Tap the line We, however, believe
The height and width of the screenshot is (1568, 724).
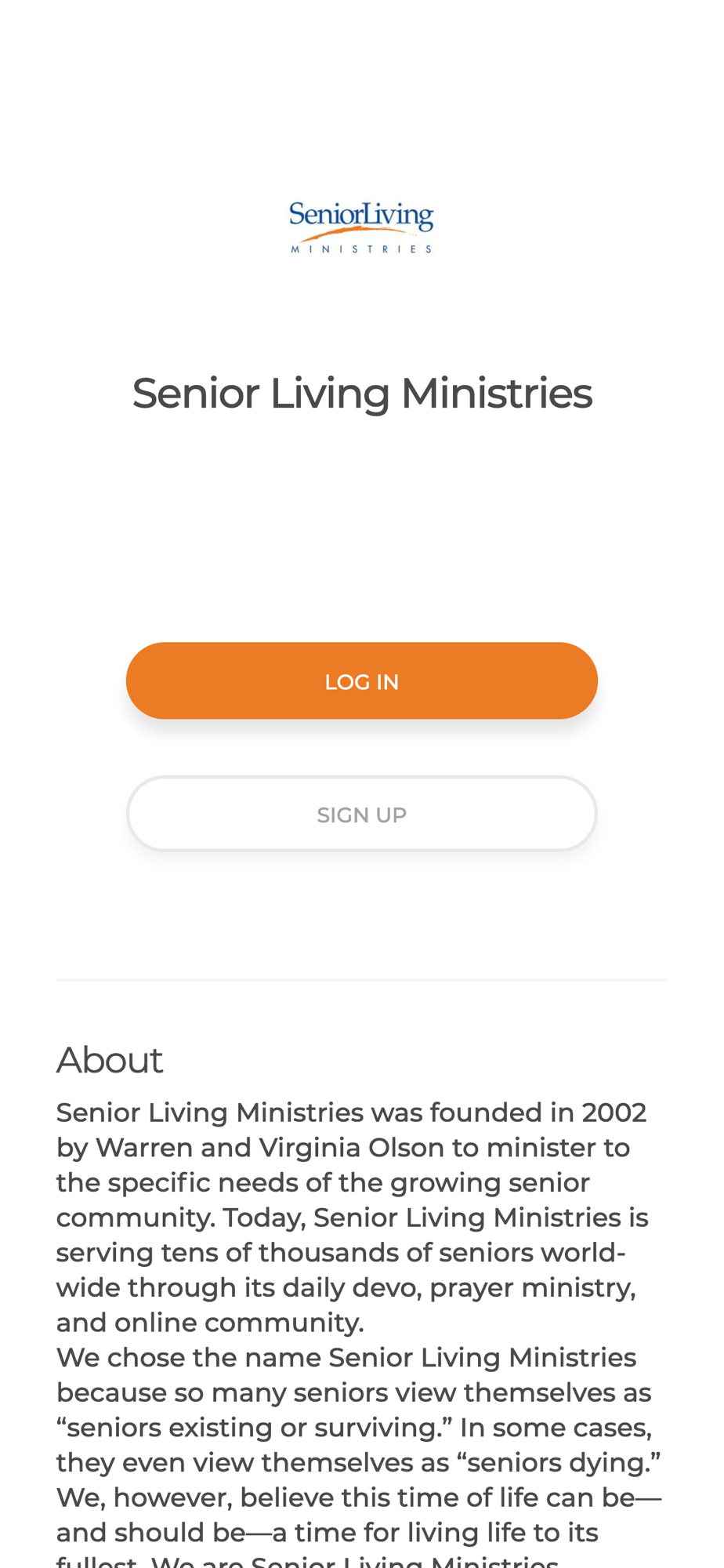click(x=359, y=1497)
